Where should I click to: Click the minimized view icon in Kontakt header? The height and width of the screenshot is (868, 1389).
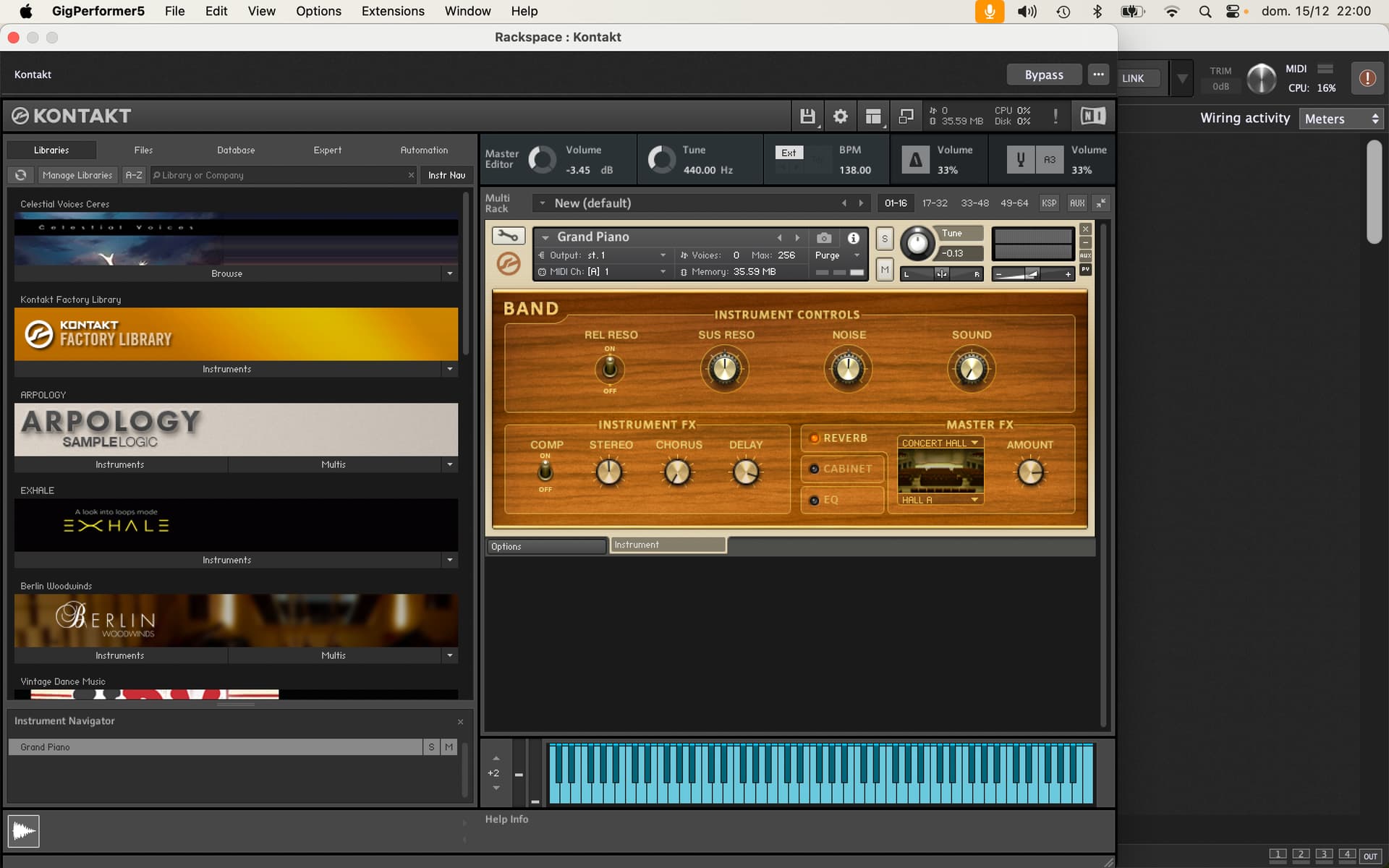point(906,116)
